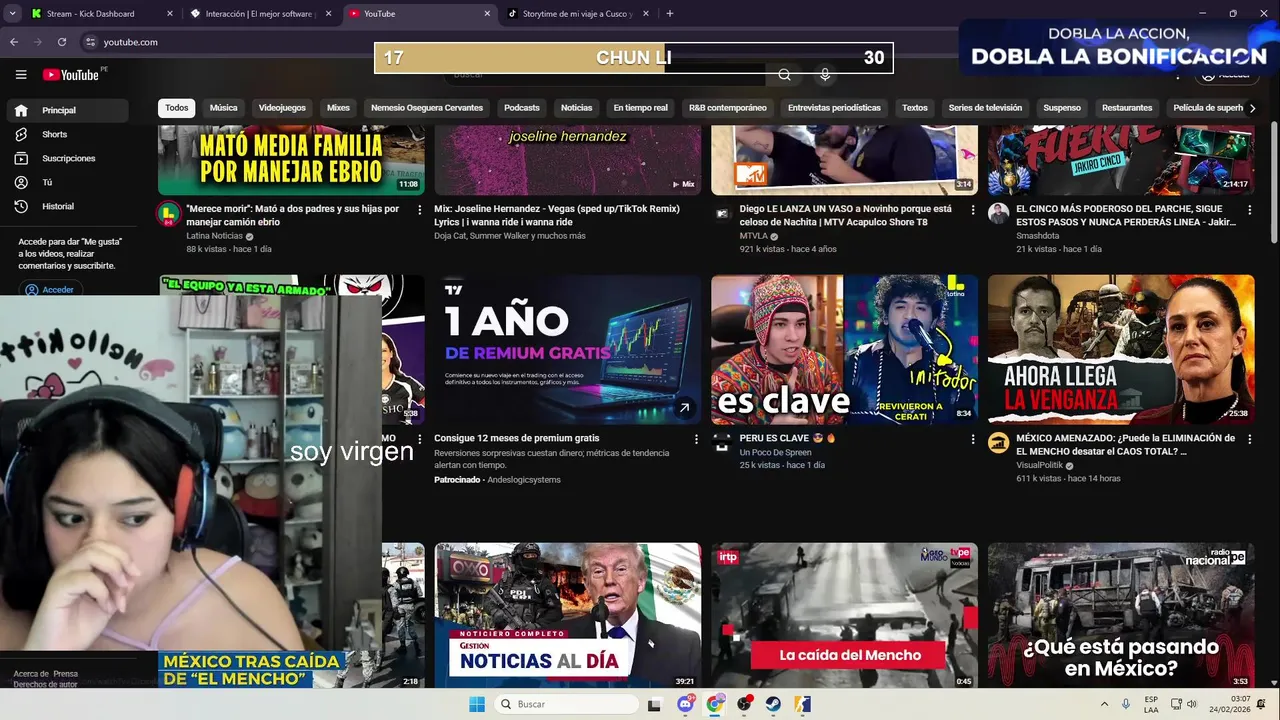This screenshot has height=720, width=1280.
Task: Select the Restaurantes filter chip
Action: tap(1127, 108)
